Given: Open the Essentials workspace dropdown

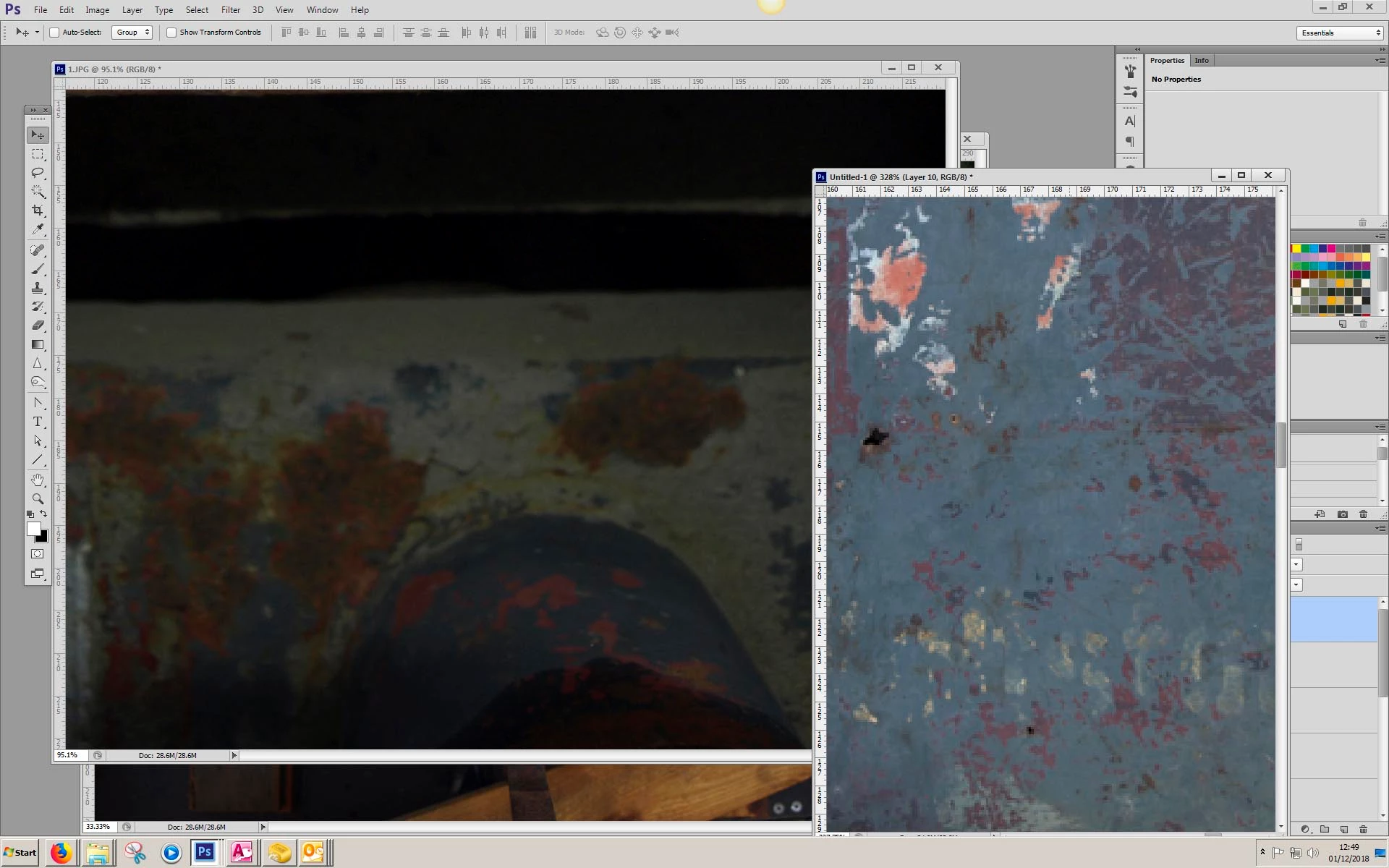Looking at the screenshot, I should point(1339,33).
